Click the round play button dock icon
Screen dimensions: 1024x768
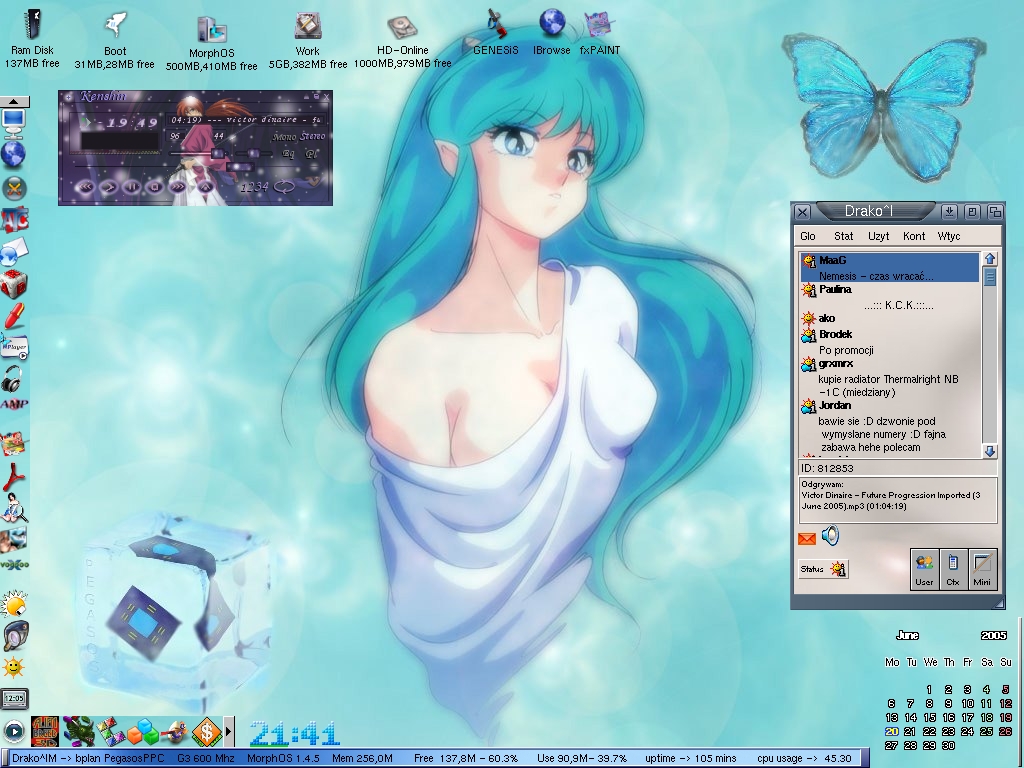pos(14,731)
